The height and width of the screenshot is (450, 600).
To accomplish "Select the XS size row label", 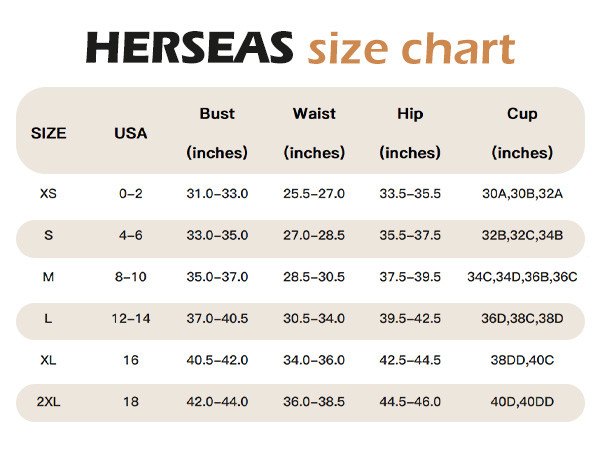I will 49,193.
